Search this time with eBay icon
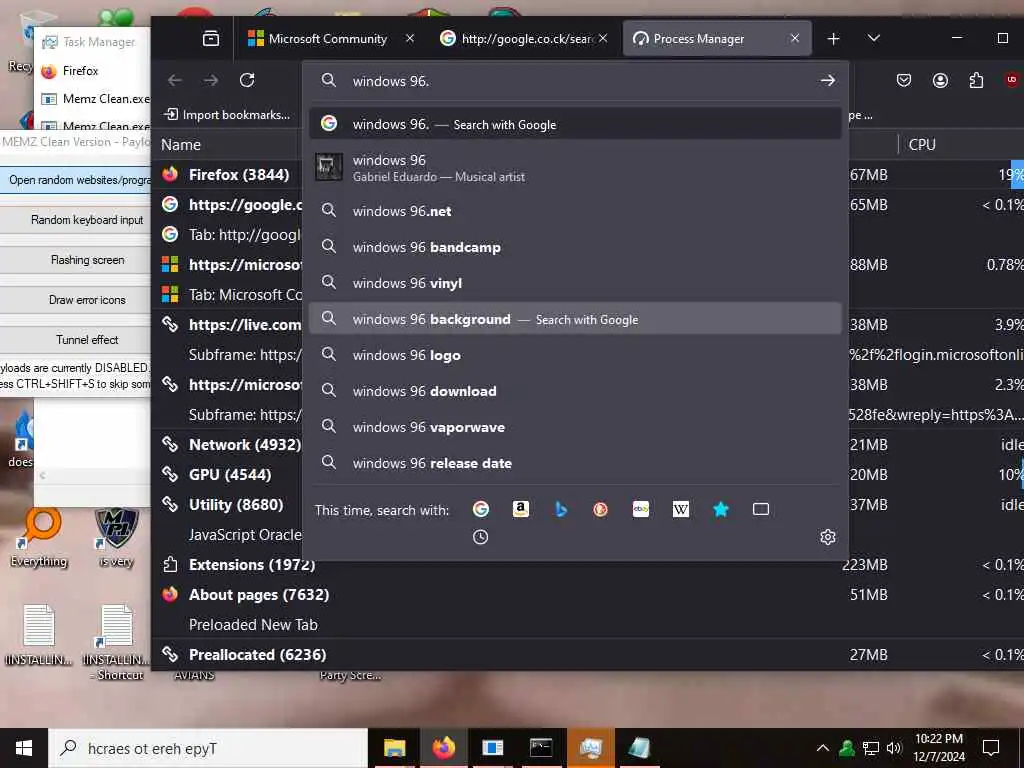Screen dimensions: 1024x768 [x=641, y=509]
